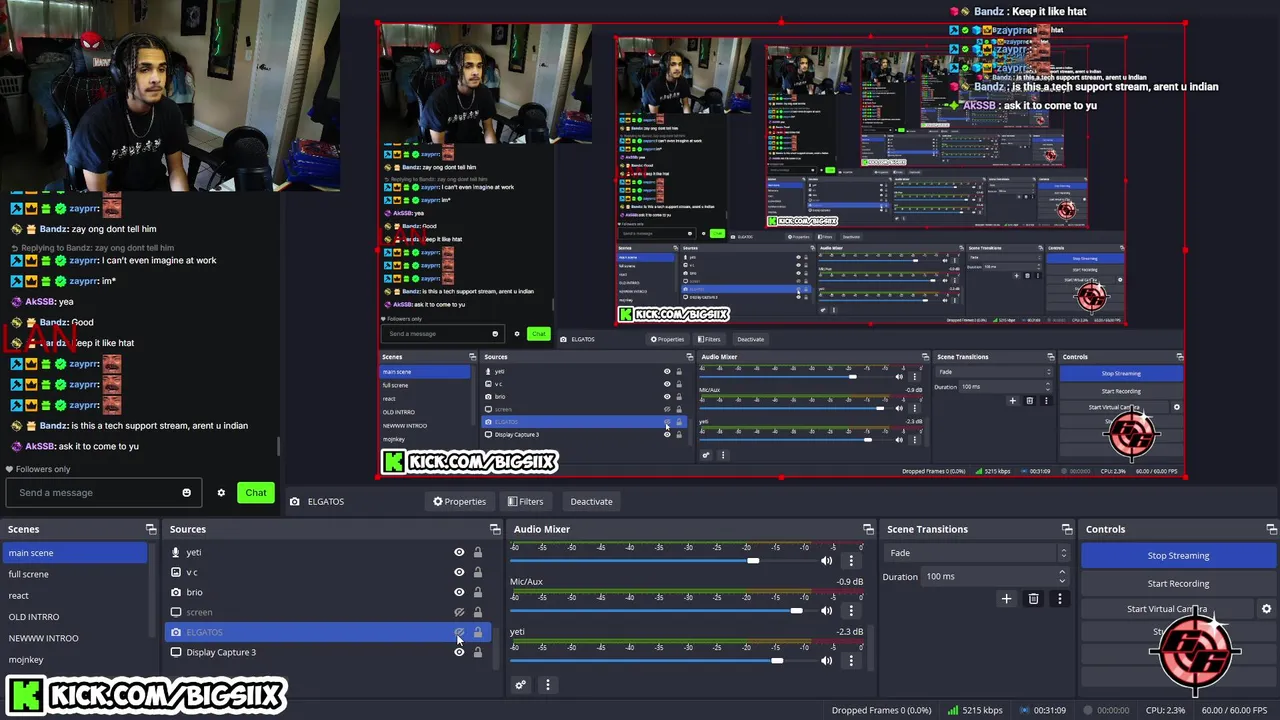Click Dropped Frames 0 (0.0%) in status bar

click(881, 710)
